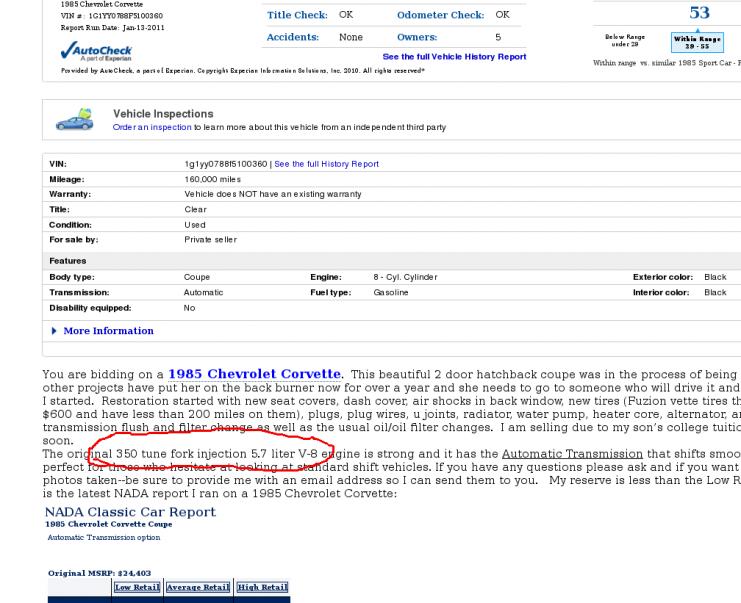Select the Average Retail column header
This screenshot has height=603, width=741.
click(x=198, y=587)
